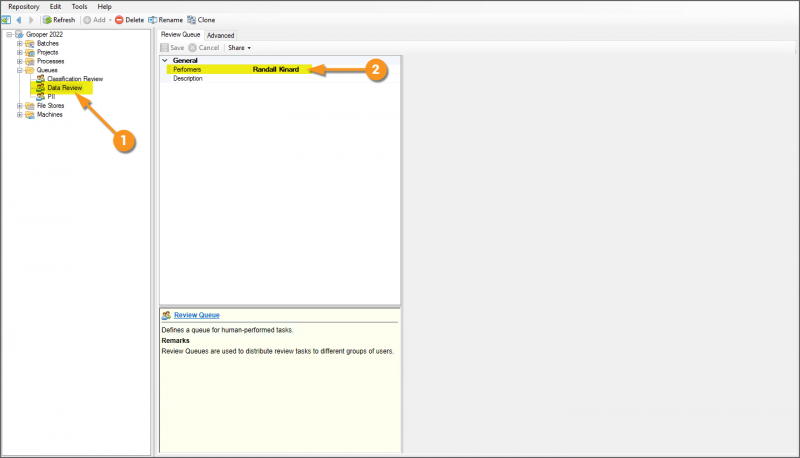Click the Cancel button

click(204, 47)
